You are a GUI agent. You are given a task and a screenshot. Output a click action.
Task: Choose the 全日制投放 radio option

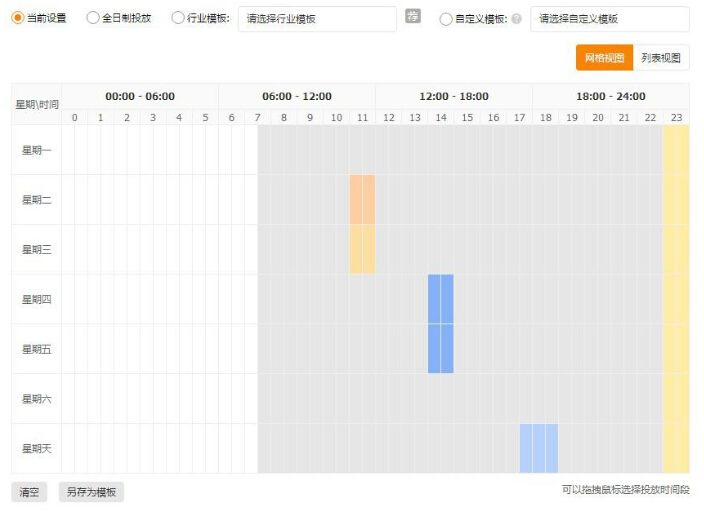pos(93,18)
